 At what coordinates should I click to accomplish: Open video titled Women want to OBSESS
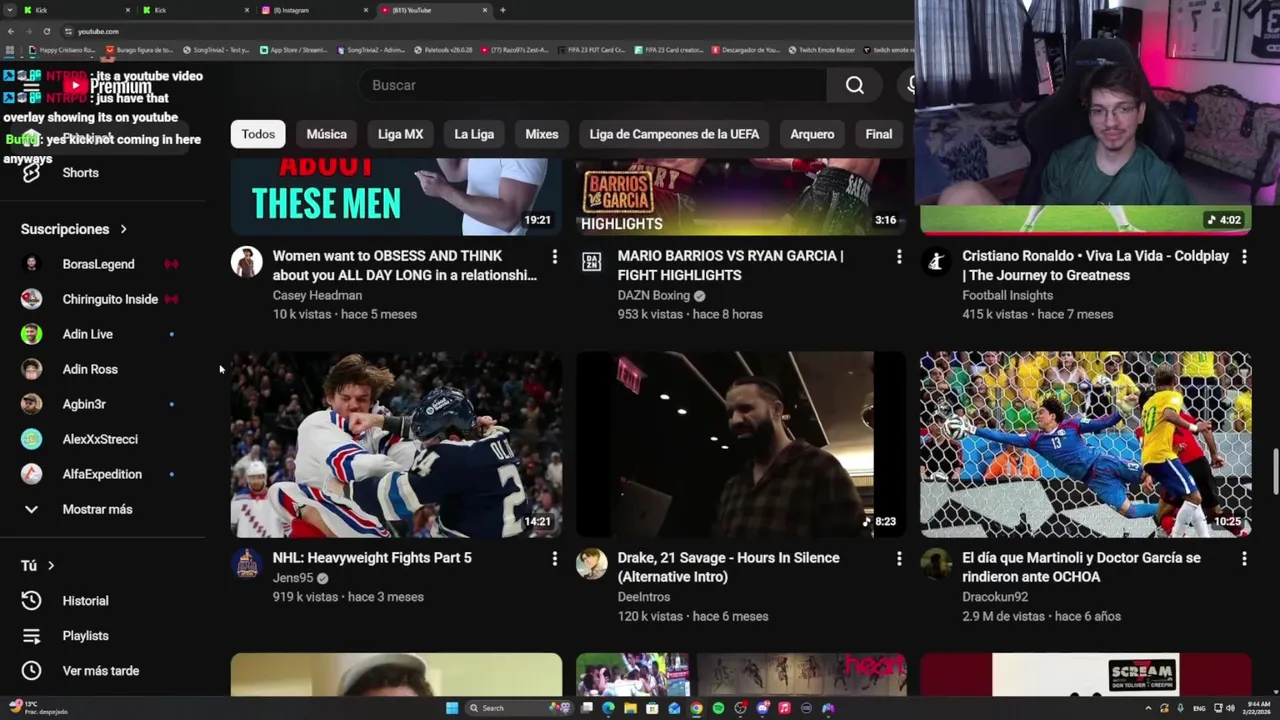point(405,266)
